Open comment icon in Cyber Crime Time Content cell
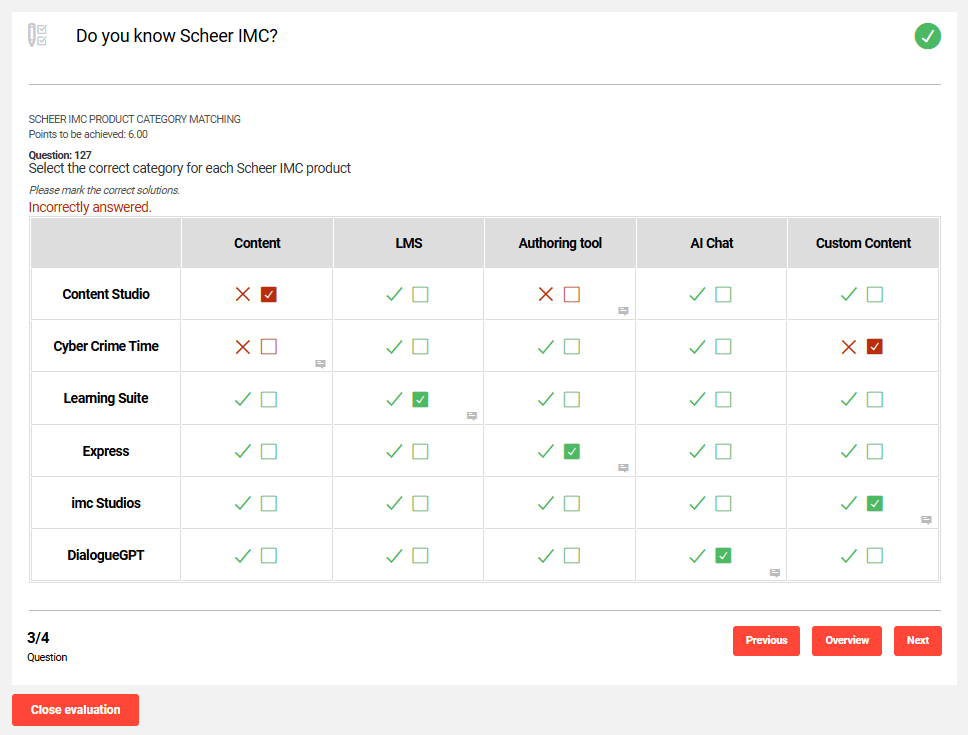Viewport: 968px width, 735px height. (320, 363)
